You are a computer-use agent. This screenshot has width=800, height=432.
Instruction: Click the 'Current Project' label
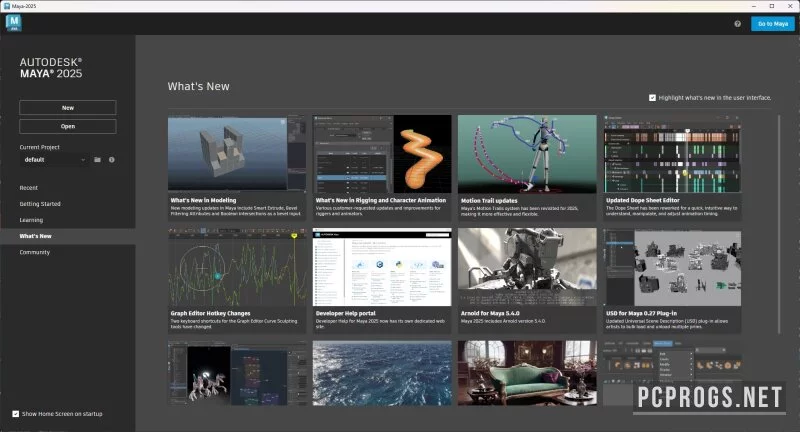39,147
